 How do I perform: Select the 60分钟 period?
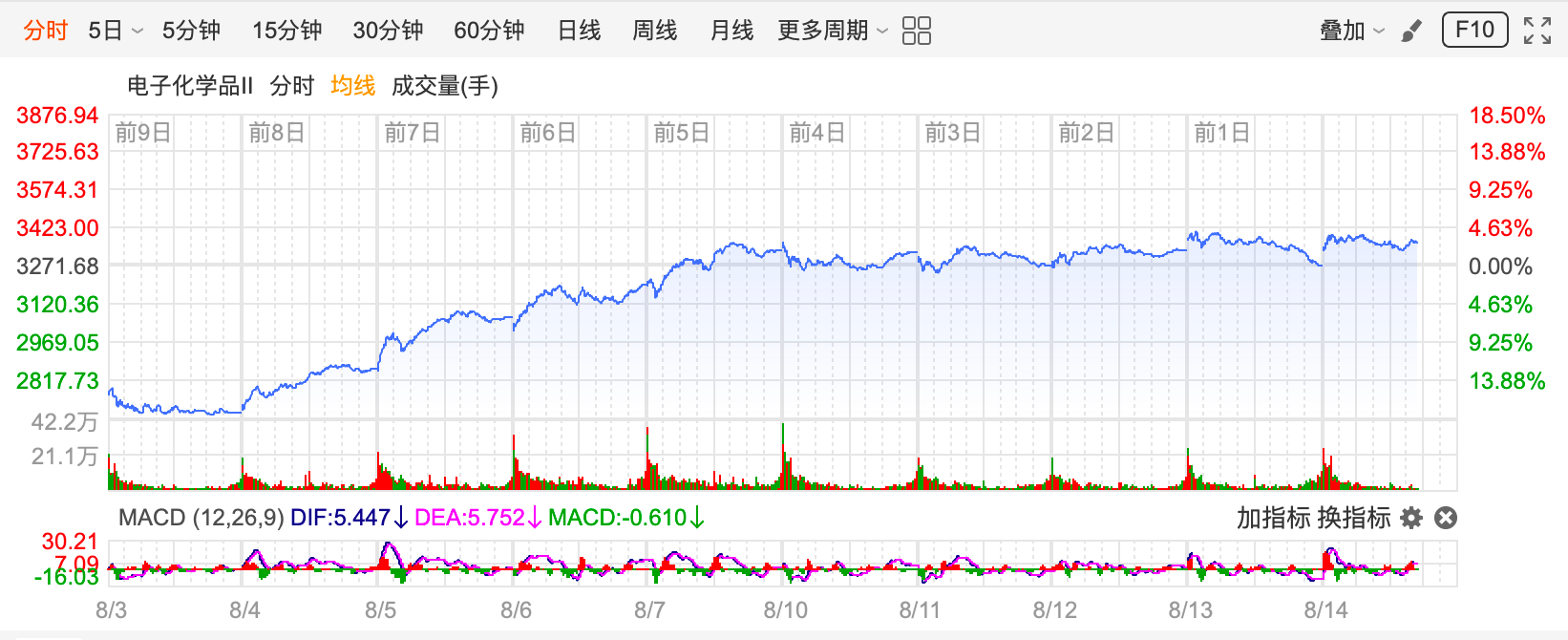(x=489, y=31)
